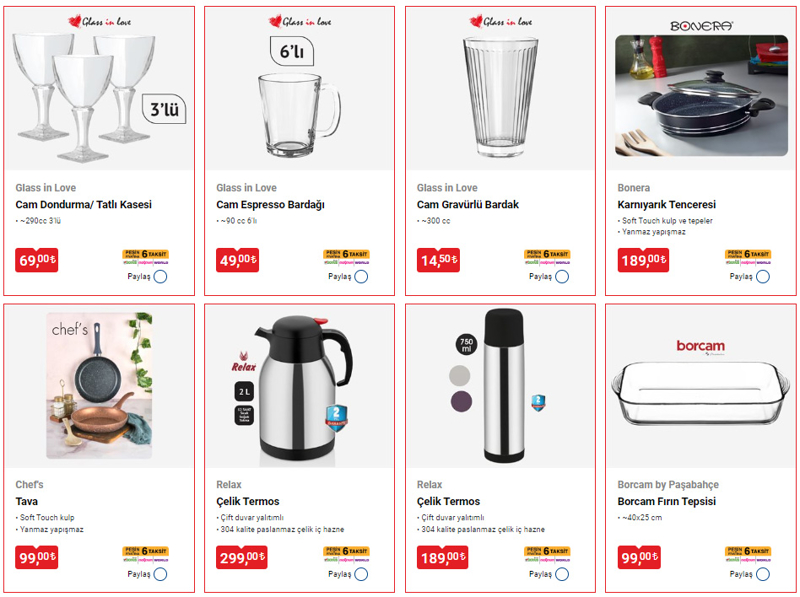Select the purple color swatch for Çelik Termos
The height and width of the screenshot is (597, 800).
pos(461,401)
